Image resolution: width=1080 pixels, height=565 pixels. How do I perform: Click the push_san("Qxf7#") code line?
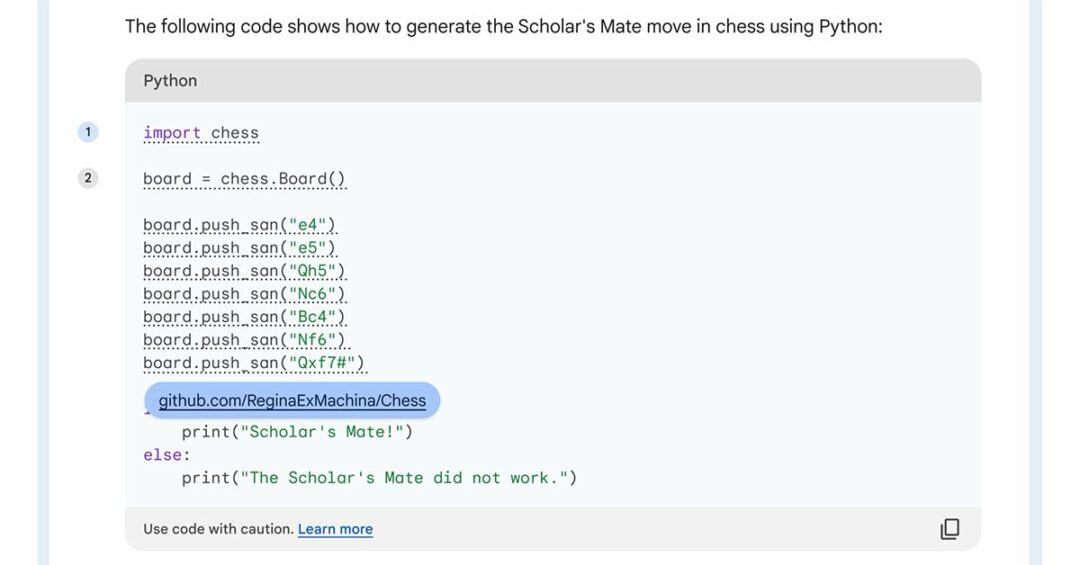click(254, 363)
